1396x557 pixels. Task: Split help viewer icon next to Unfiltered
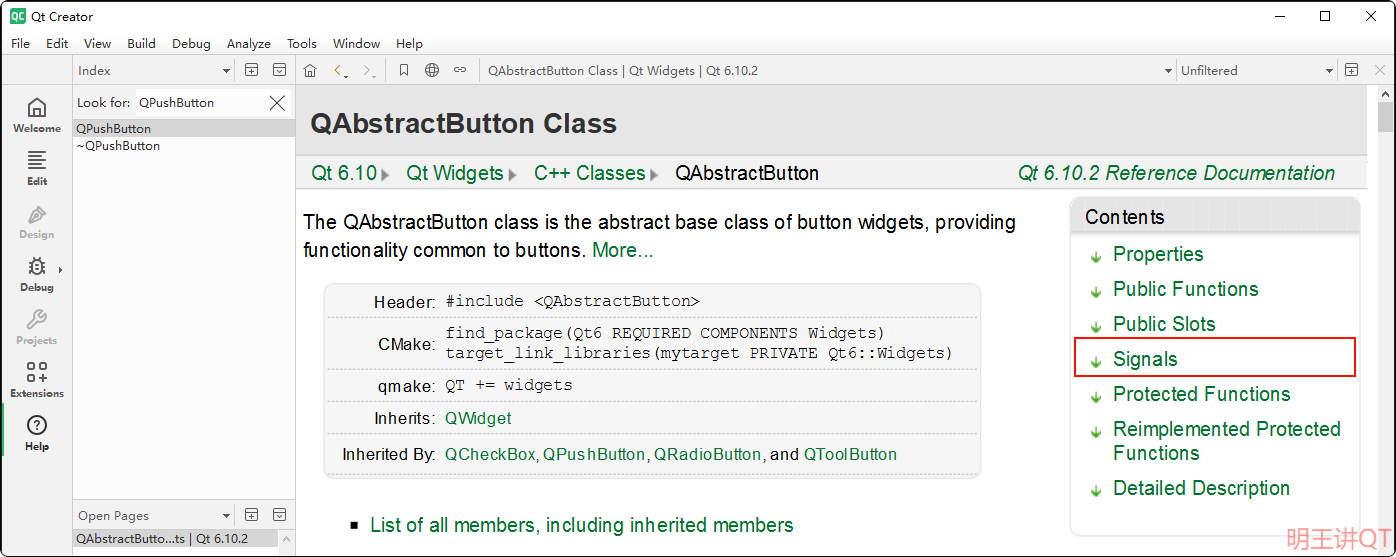click(1351, 70)
